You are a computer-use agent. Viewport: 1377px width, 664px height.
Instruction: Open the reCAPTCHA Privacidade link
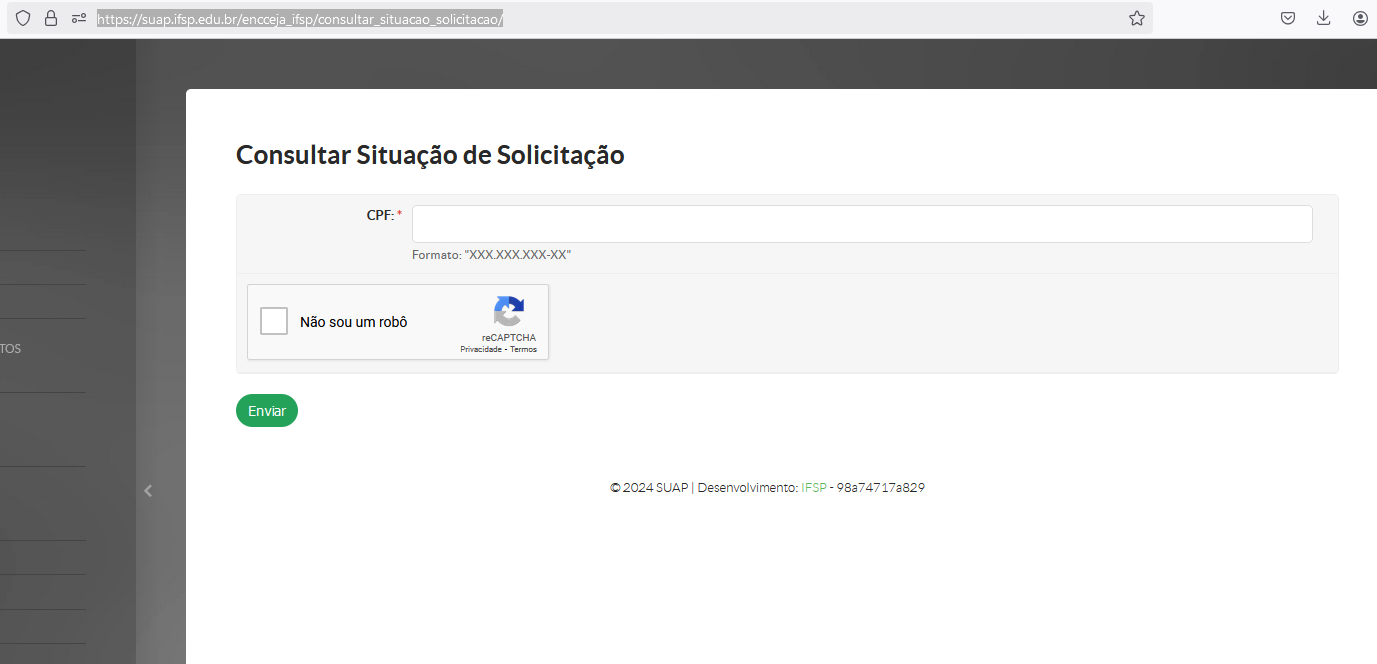pyautogui.click(x=480, y=349)
